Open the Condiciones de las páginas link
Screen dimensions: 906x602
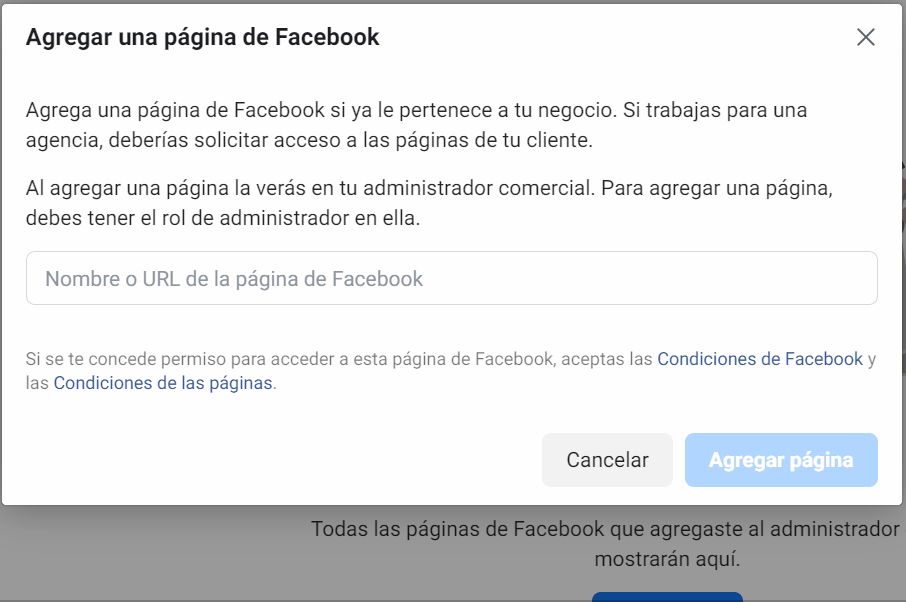pyautogui.click(x=163, y=382)
